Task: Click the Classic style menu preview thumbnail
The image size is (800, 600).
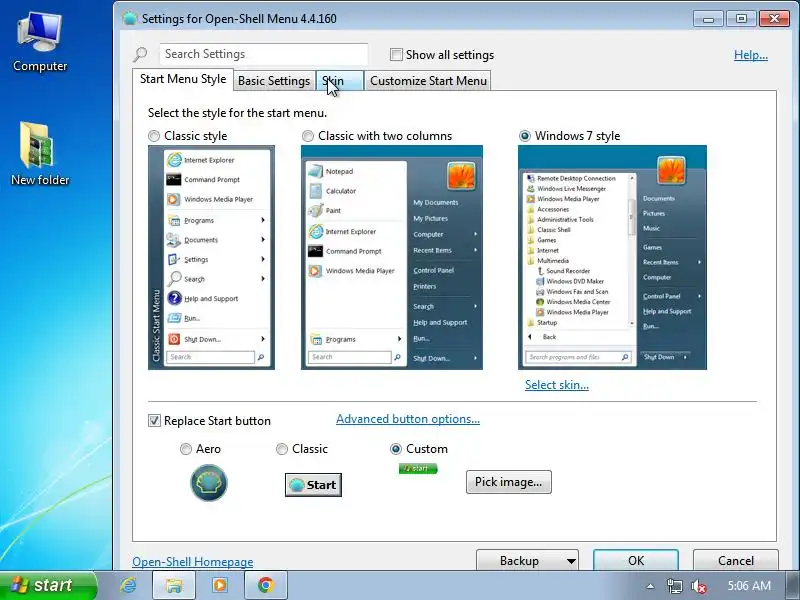Action: (x=211, y=257)
